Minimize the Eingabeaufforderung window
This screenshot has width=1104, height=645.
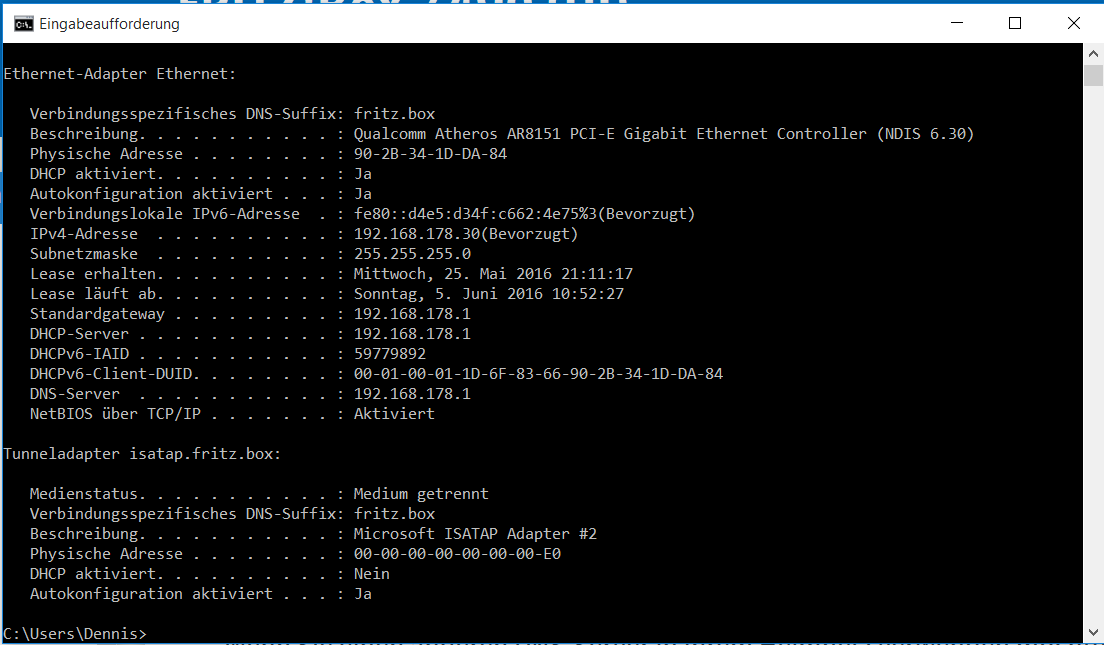coord(956,23)
